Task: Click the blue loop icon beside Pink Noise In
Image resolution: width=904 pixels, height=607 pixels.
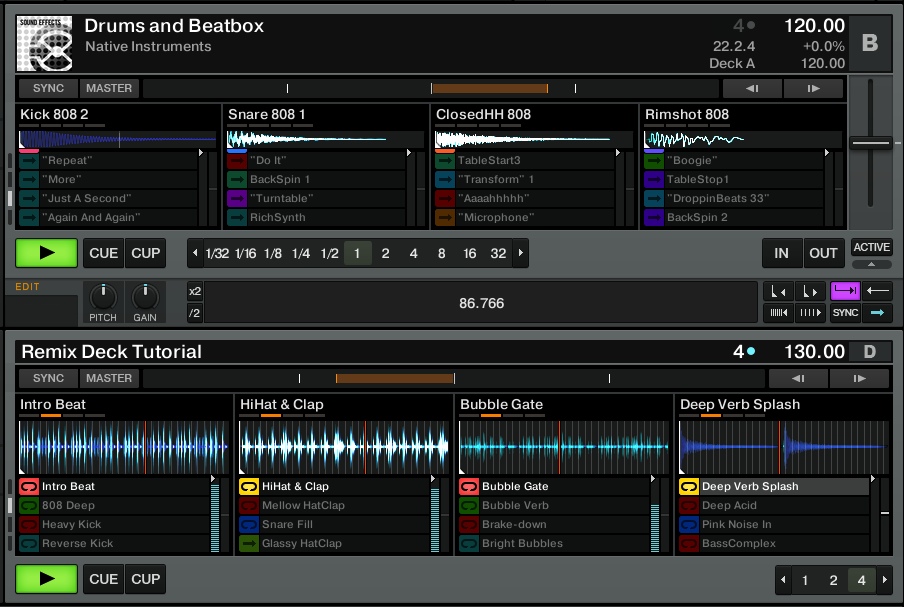Action: tap(689, 525)
